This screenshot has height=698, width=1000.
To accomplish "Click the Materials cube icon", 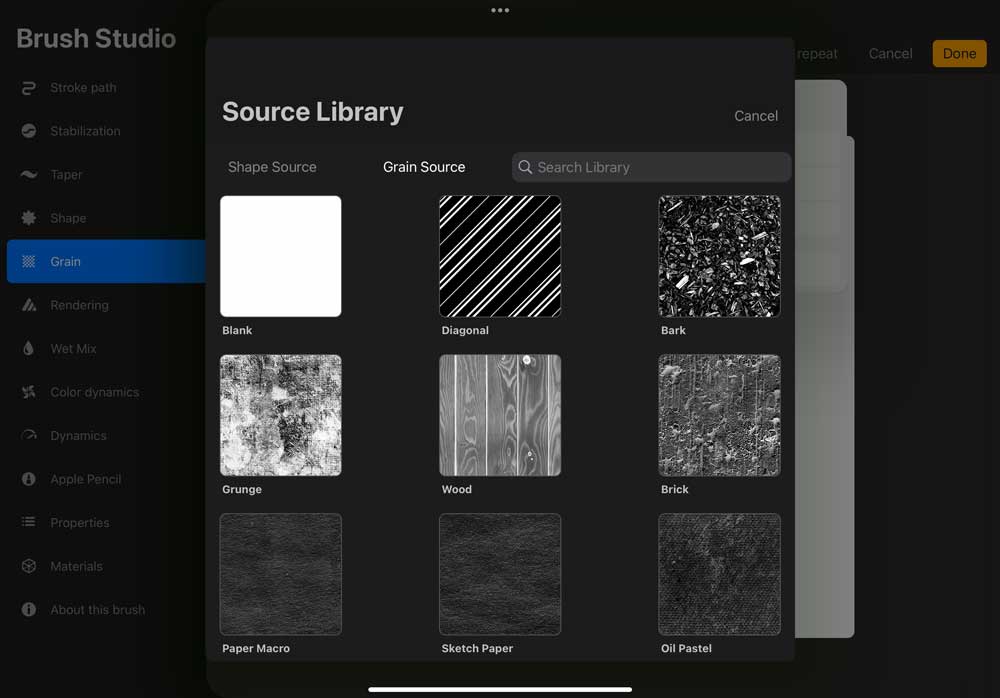I will click(x=29, y=566).
